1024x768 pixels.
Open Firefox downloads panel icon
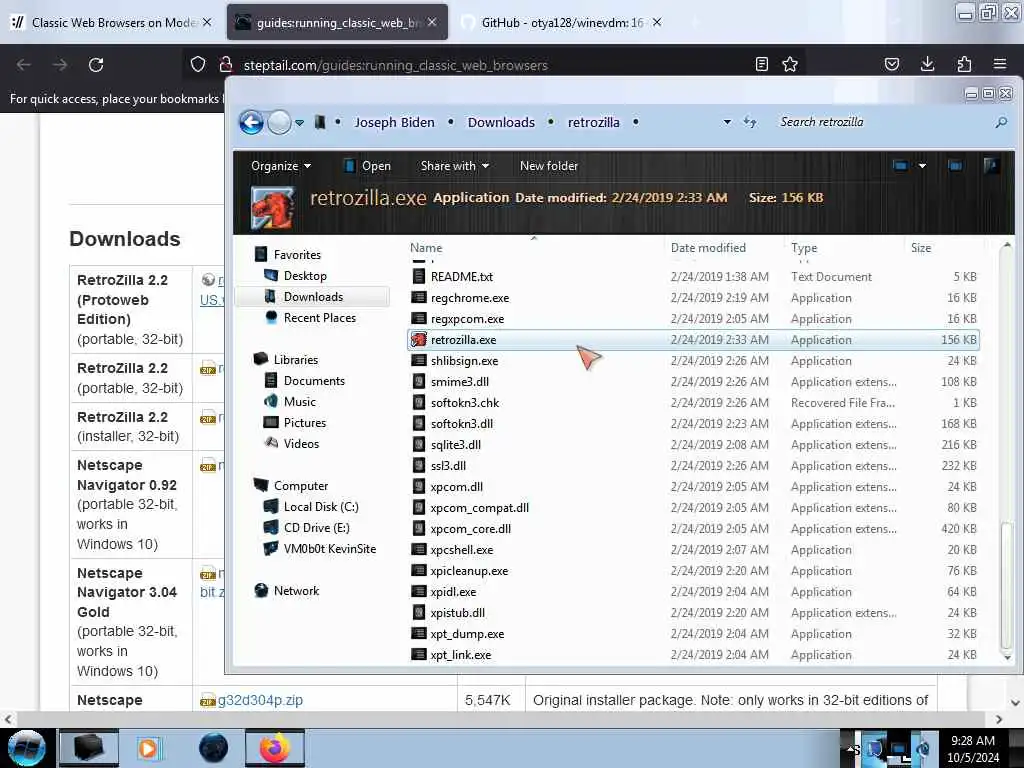(x=927, y=64)
